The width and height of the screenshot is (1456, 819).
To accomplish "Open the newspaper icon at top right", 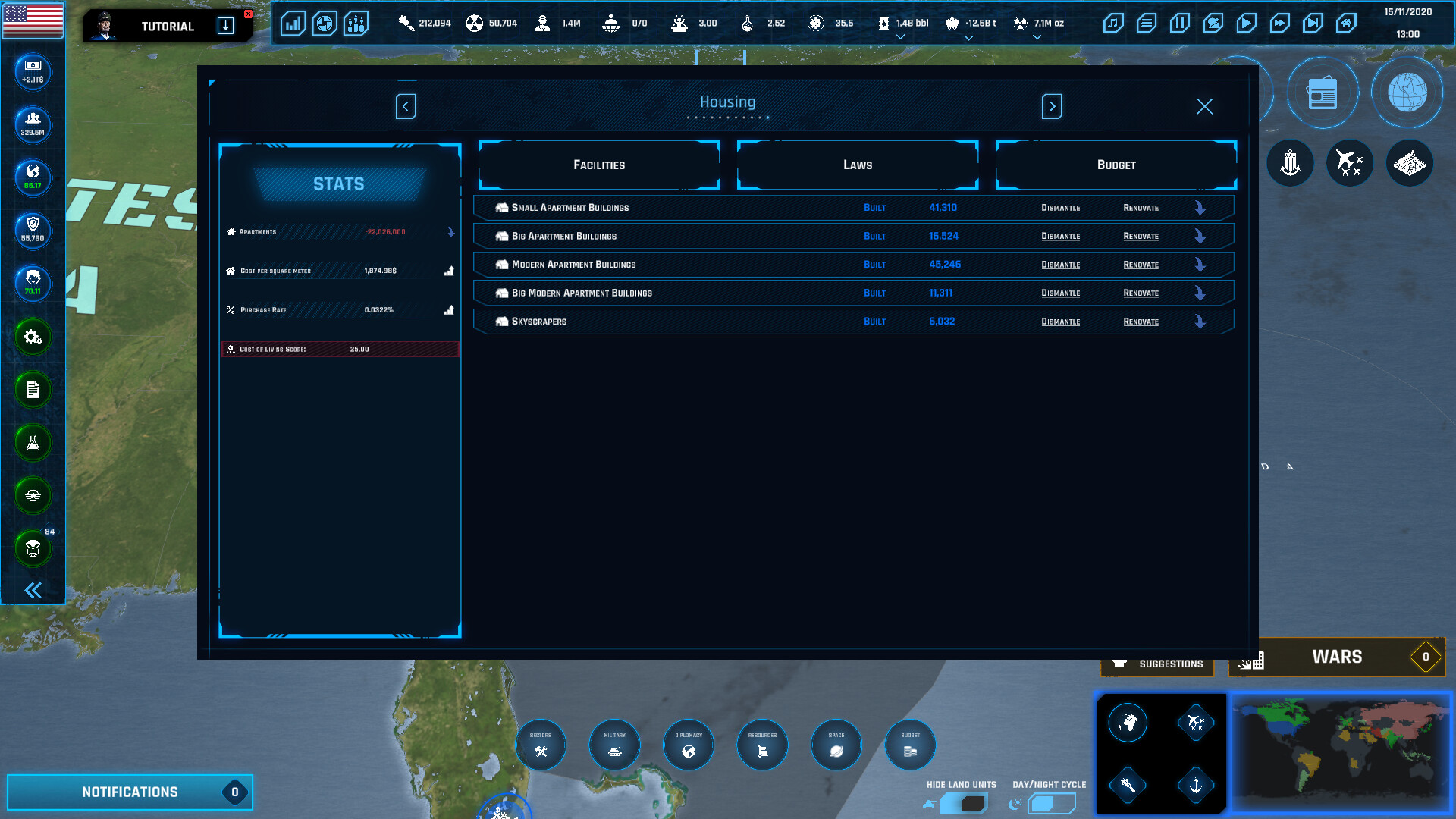I will pos(1323,94).
